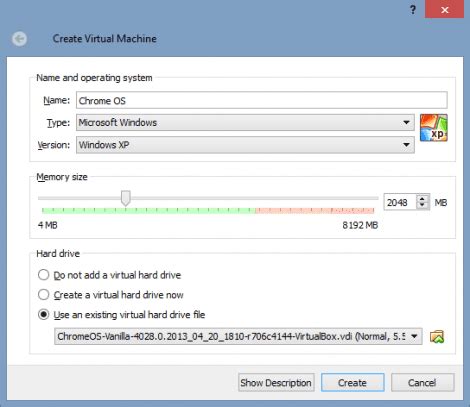Decrease memory with the spinner down arrow
Screen dimensions: 470x407
coord(422,206)
